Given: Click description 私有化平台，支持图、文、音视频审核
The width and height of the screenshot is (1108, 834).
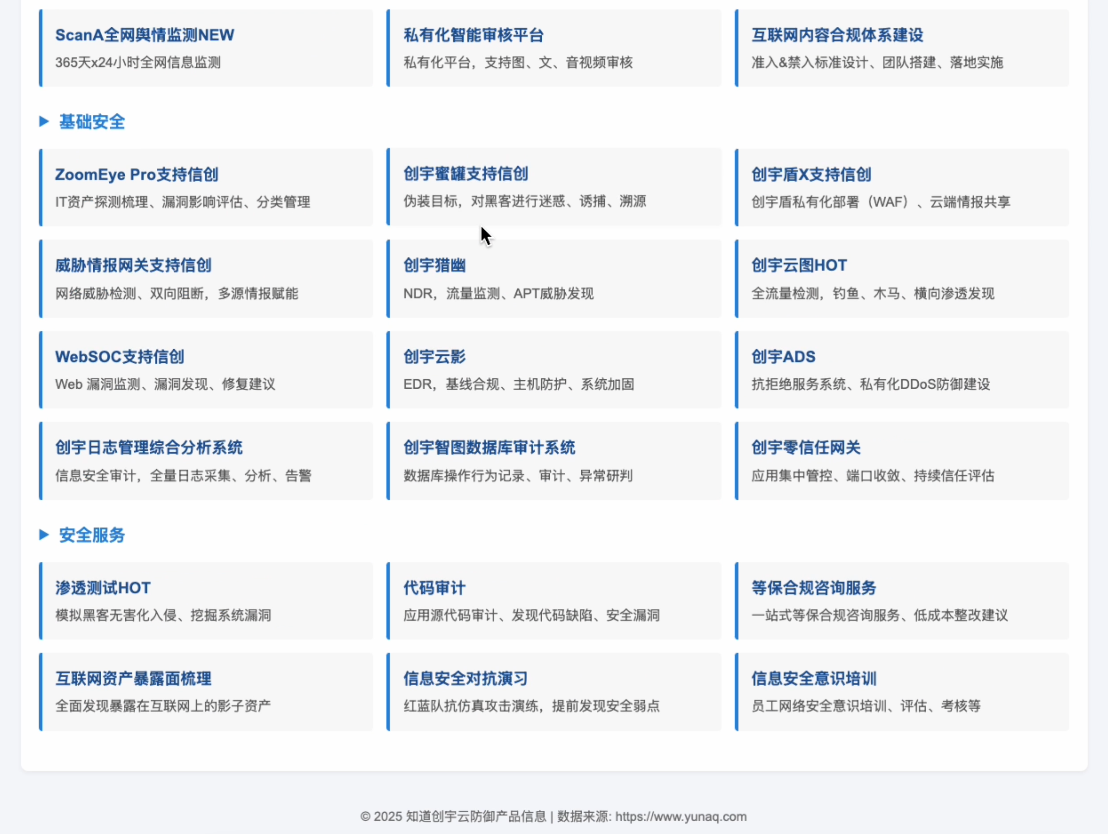Looking at the screenshot, I should tap(518, 62).
